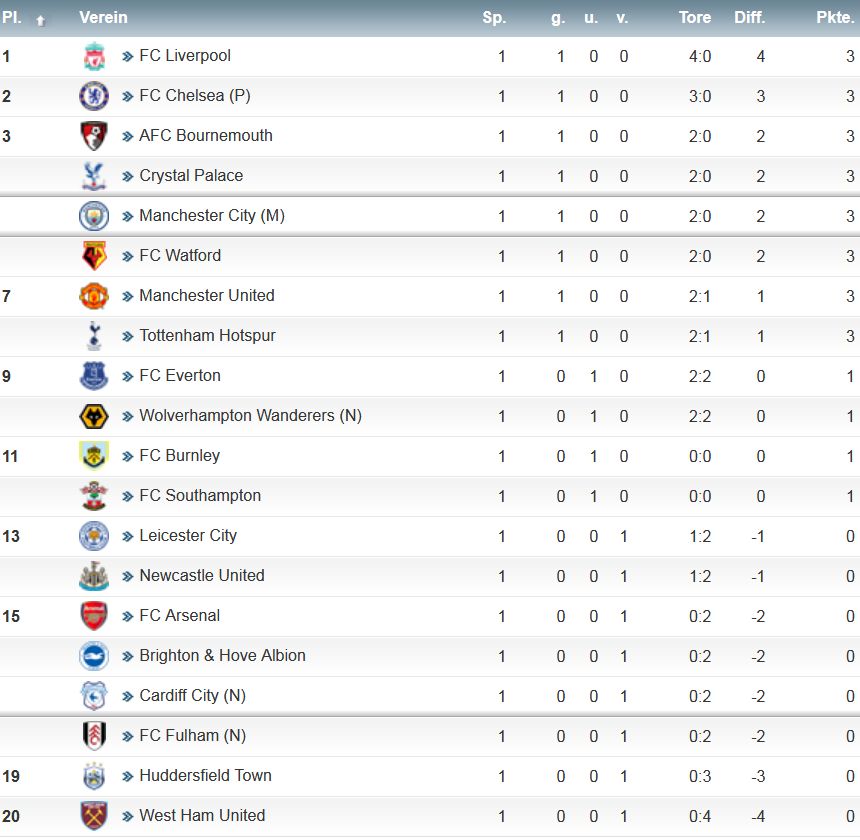The width and height of the screenshot is (860, 840).
Task: Select the Crystal Palace eagle crest
Action: click(94, 176)
